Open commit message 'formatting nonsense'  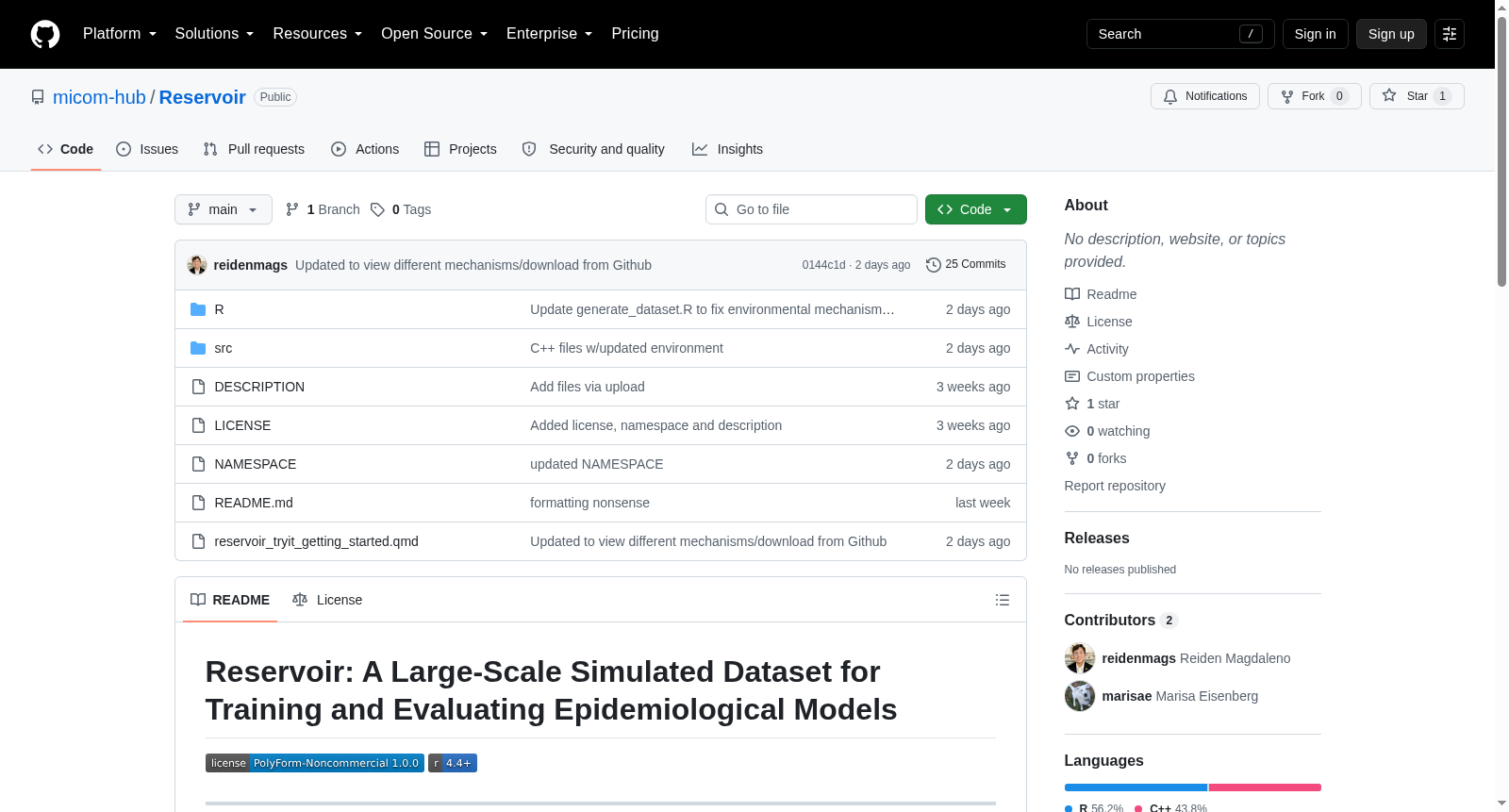[589, 503]
